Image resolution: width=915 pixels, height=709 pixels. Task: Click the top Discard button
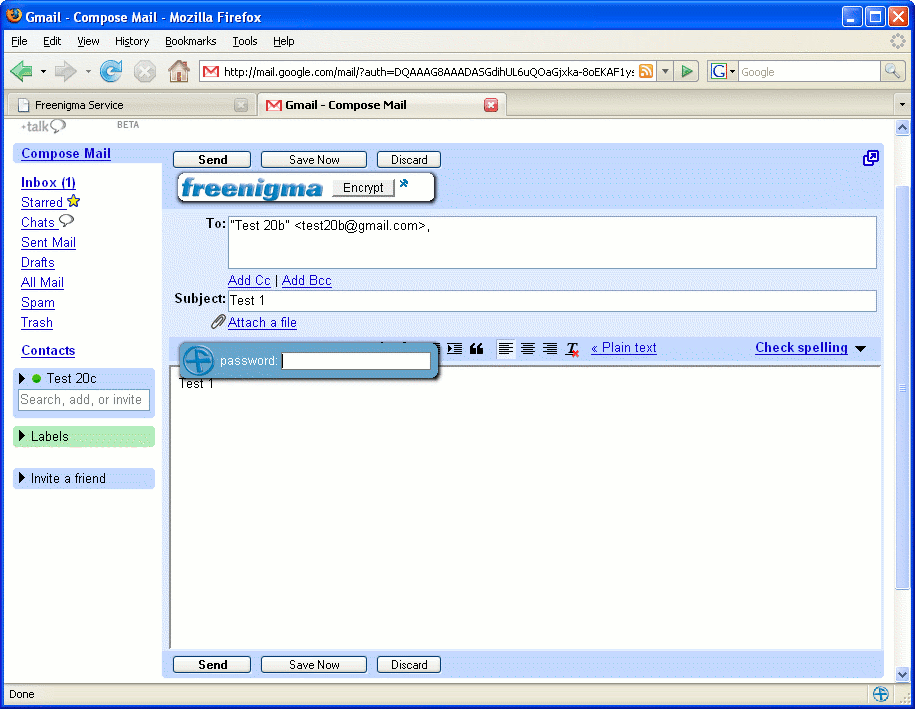point(408,160)
